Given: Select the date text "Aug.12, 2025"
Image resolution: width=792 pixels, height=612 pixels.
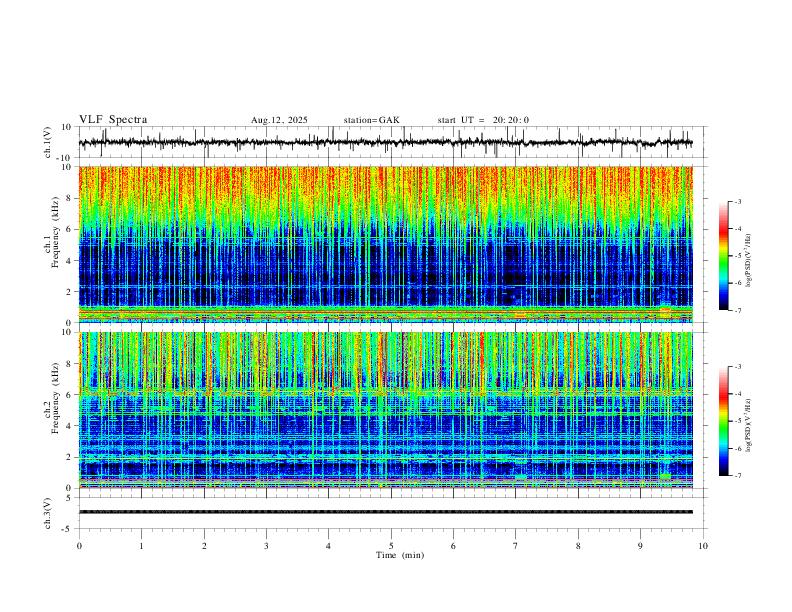Looking at the screenshot, I should [x=279, y=120].
